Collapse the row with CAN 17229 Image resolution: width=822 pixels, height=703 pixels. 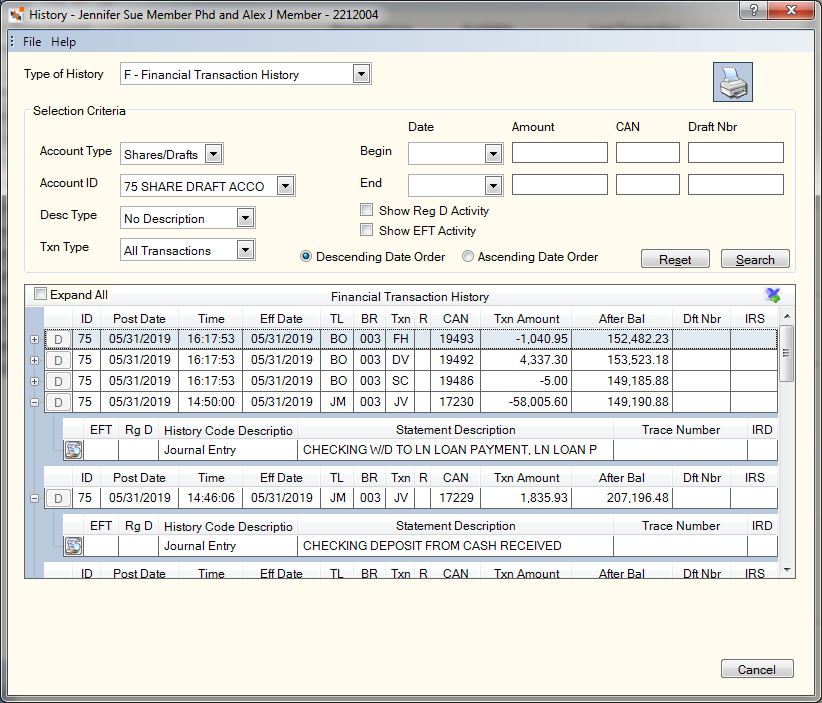click(x=35, y=498)
